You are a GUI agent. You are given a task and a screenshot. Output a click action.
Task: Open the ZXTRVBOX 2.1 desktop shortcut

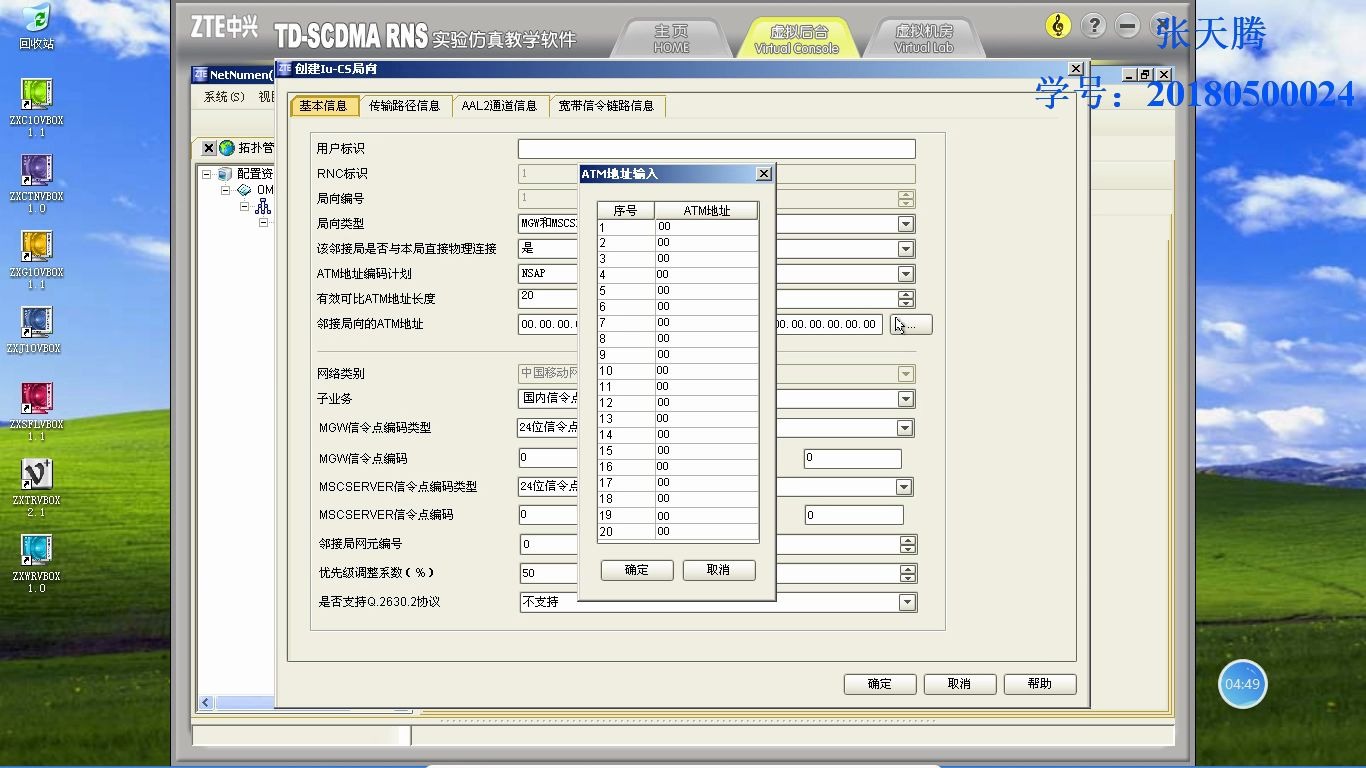(x=36, y=487)
